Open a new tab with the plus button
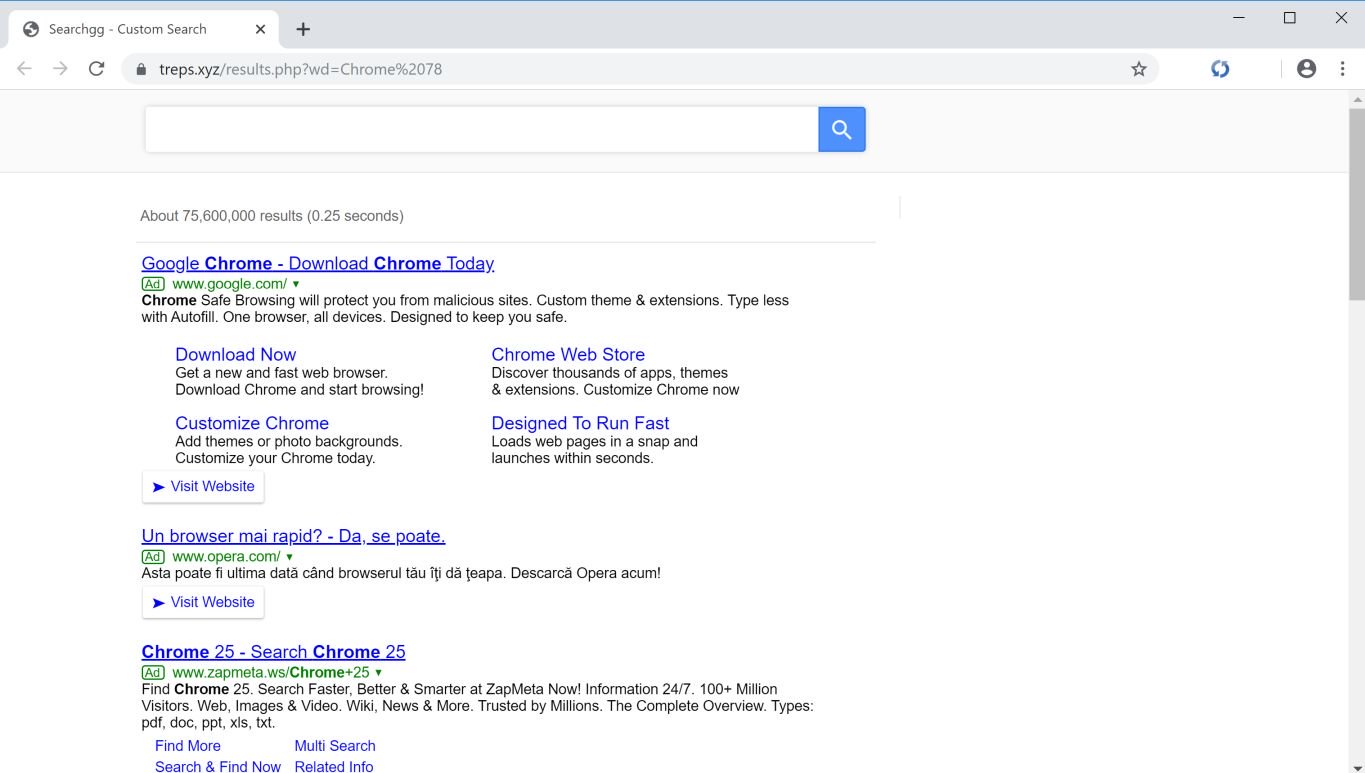 click(x=303, y=29)
